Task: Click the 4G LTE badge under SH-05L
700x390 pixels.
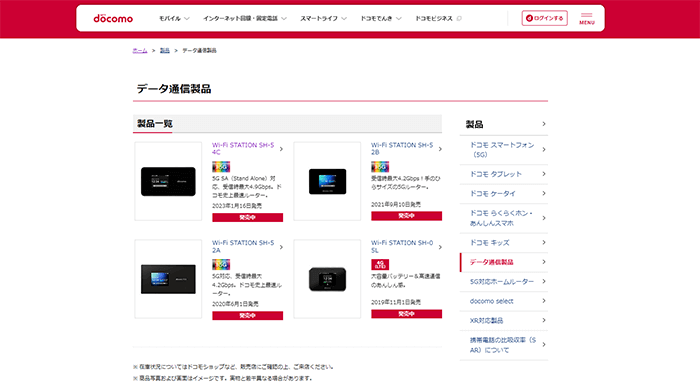Action: 380,265
